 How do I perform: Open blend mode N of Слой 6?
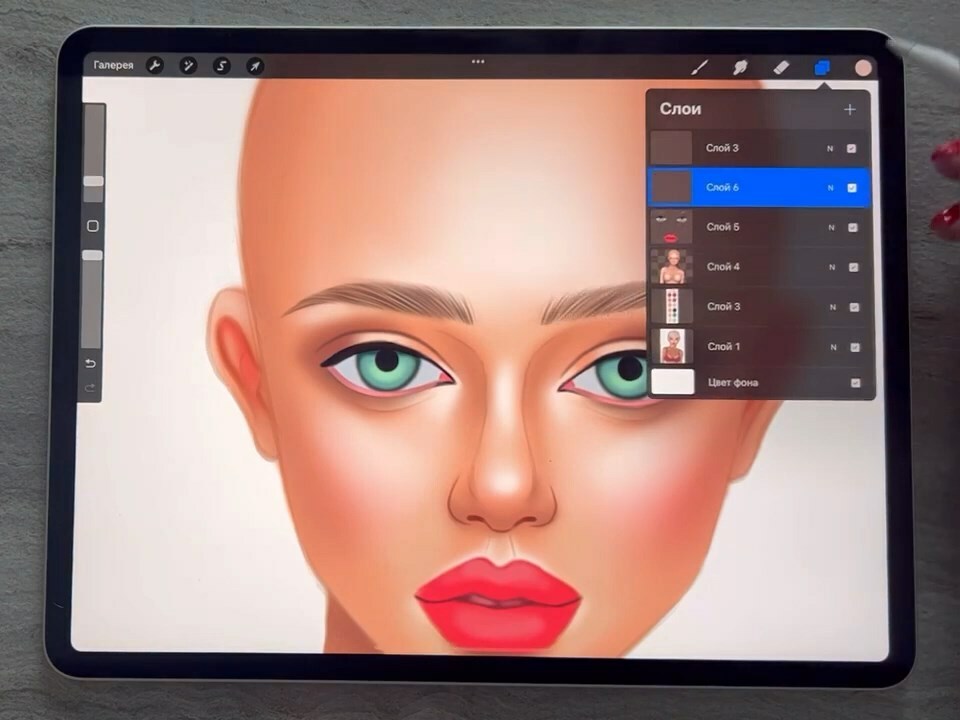pos(831,188)
